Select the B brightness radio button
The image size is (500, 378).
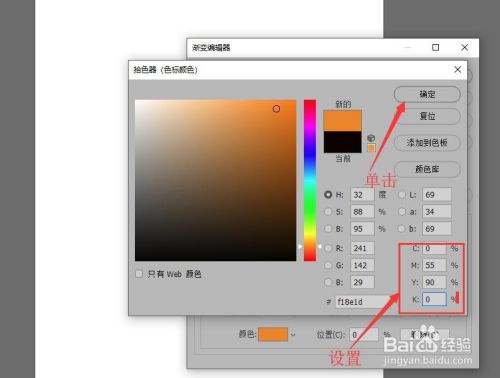click(328, 229)
